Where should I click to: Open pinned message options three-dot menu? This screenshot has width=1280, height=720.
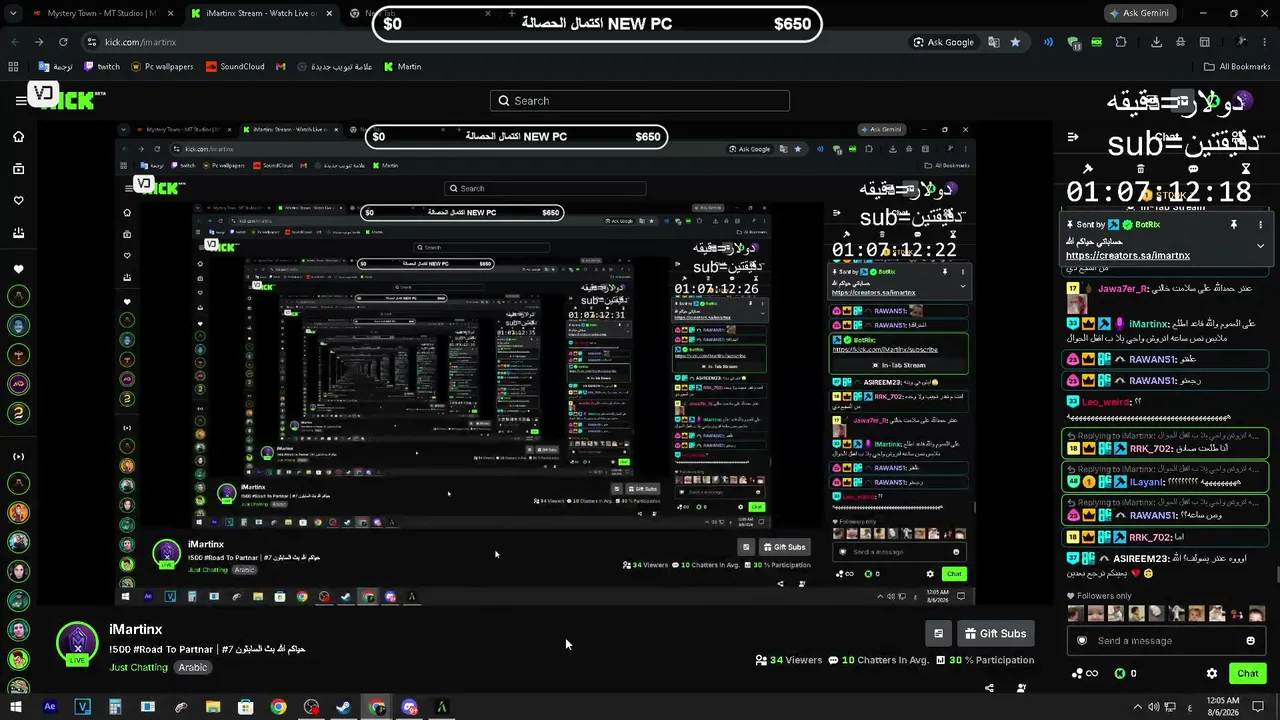pos(1260,225)
